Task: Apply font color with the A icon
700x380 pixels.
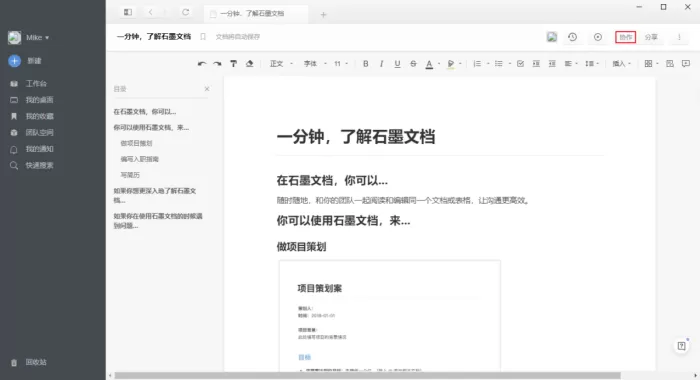Action: pyautogui.click(x=429, y=64)
